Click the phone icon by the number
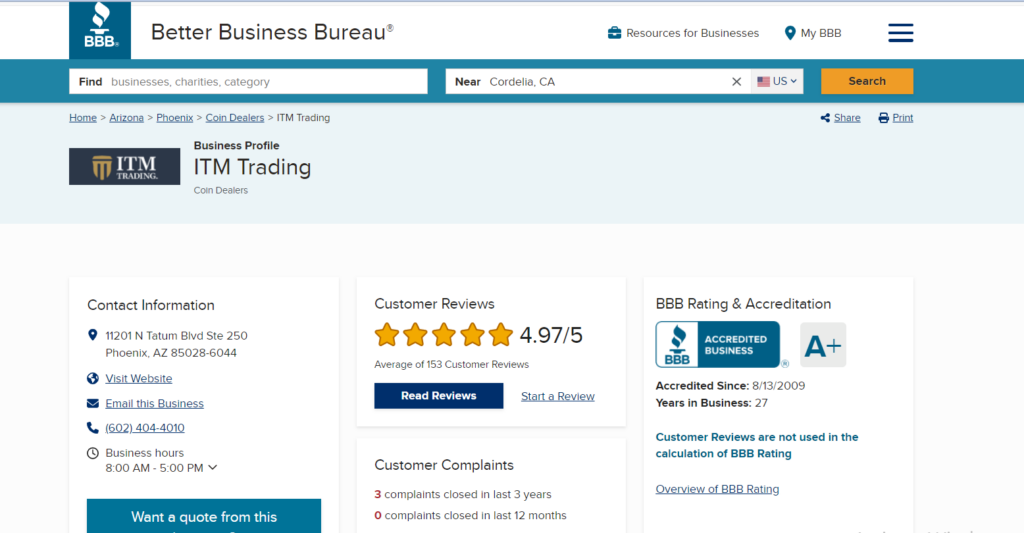 coord(93,428)
